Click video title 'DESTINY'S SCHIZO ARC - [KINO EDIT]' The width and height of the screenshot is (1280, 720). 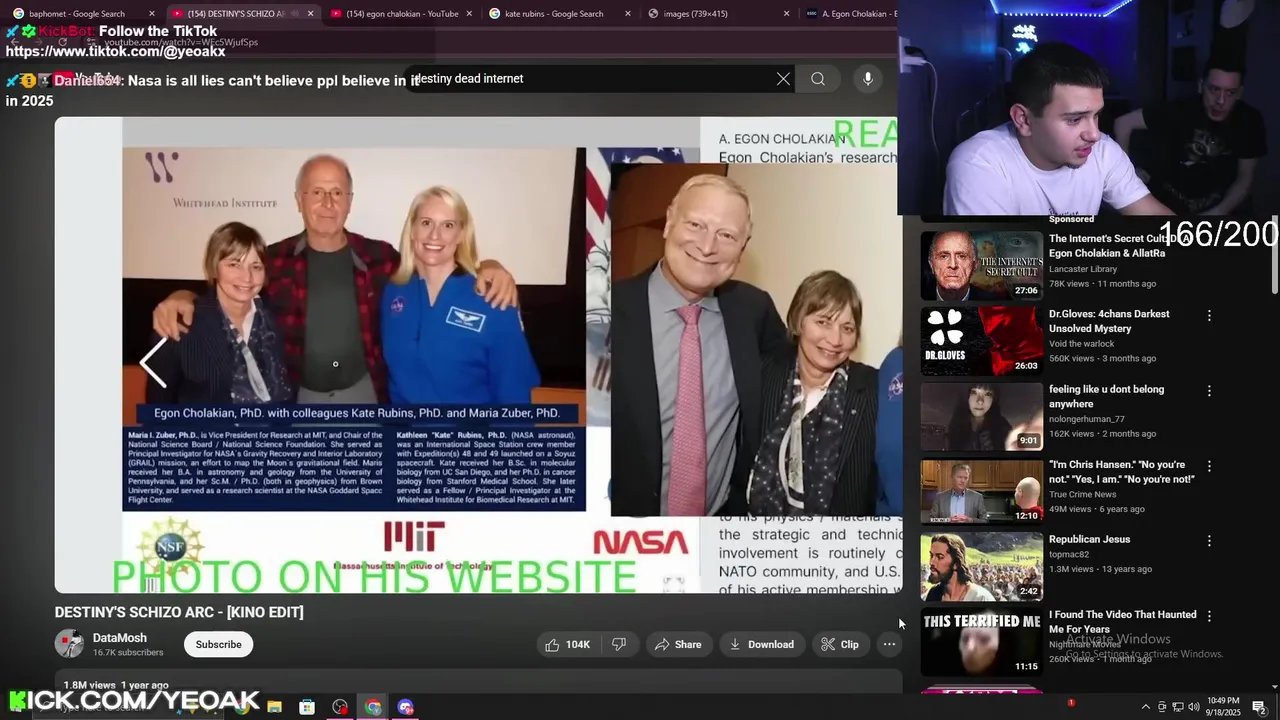pos(179,612)
